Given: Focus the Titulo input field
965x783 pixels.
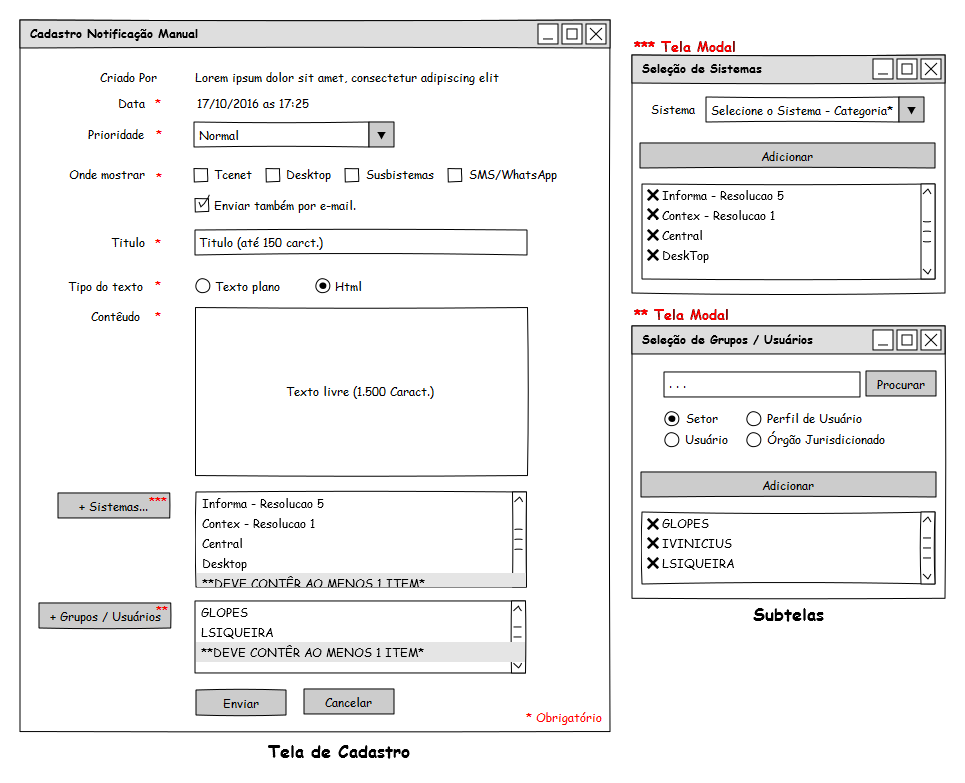Looking at the screenshot, I should [360, 243].
